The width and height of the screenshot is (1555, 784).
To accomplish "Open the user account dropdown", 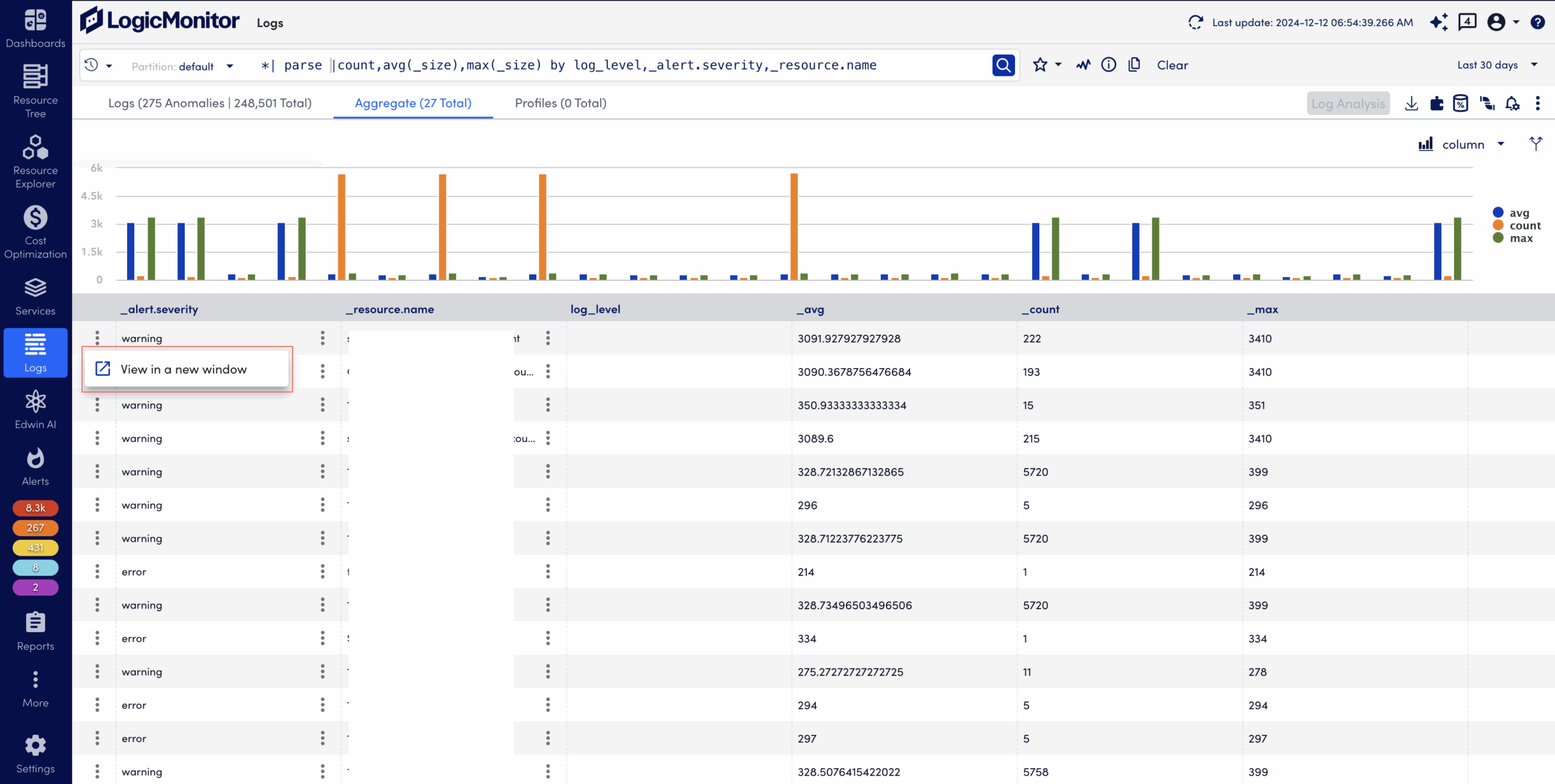I will click(1502, 22).
